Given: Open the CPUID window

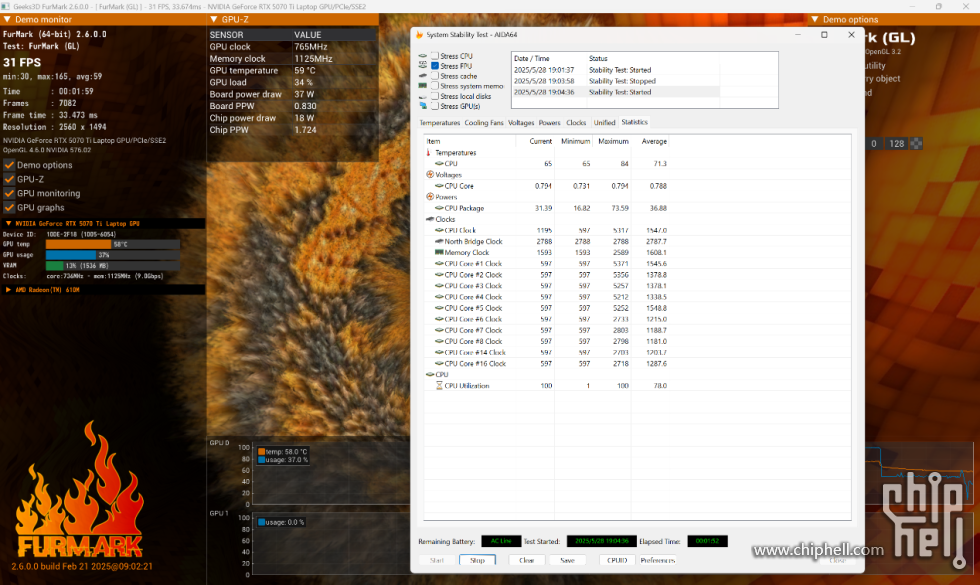Looking at the screenshot, I should (x=617, y=560).
